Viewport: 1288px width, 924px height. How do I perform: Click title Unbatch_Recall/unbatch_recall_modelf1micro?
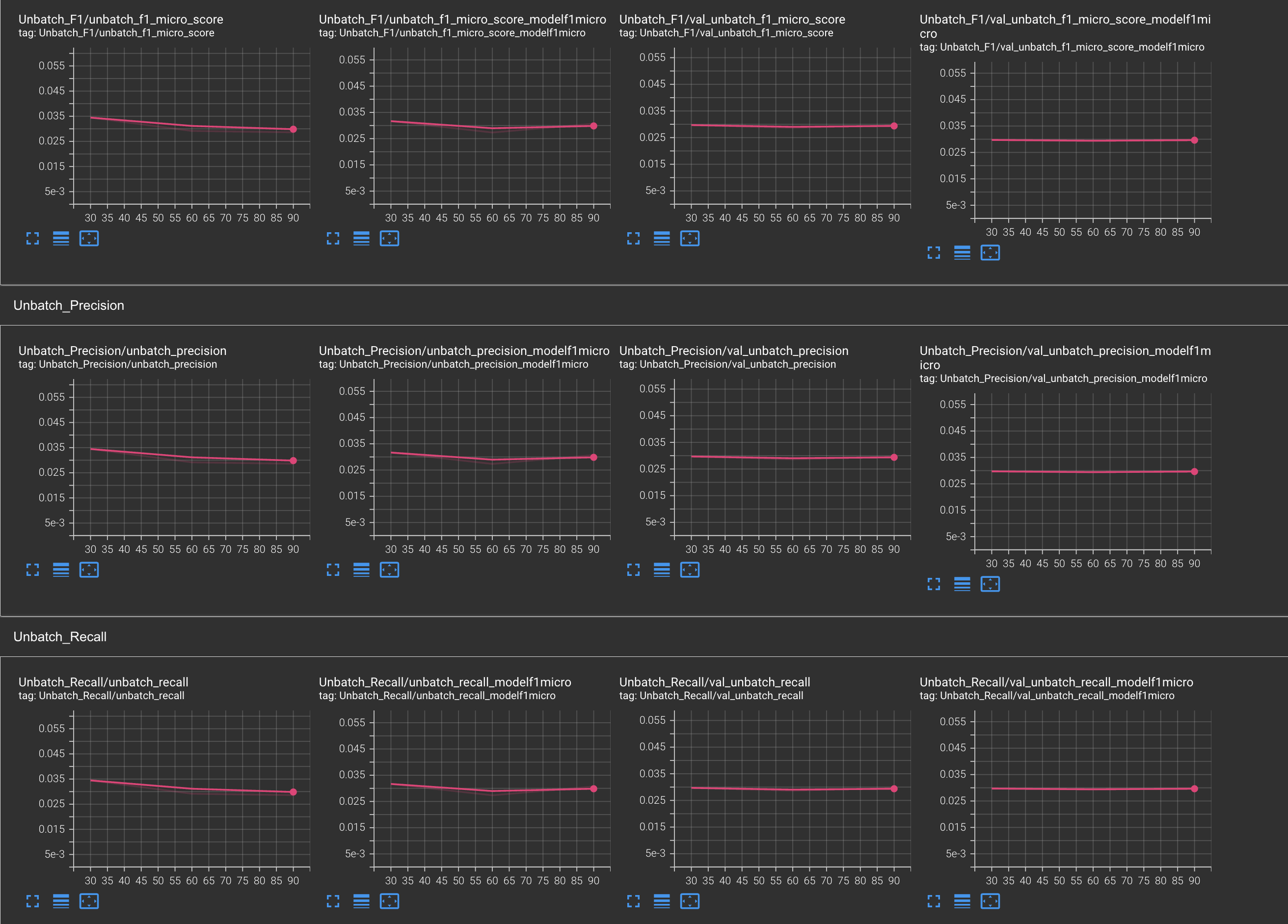click(445, 682)
